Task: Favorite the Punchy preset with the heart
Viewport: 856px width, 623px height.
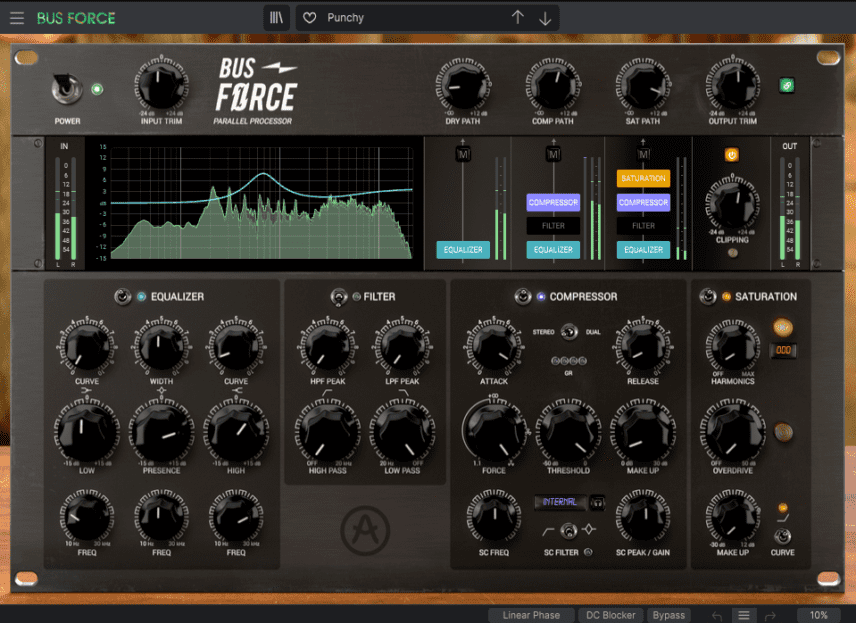Action: click(310, 18)
